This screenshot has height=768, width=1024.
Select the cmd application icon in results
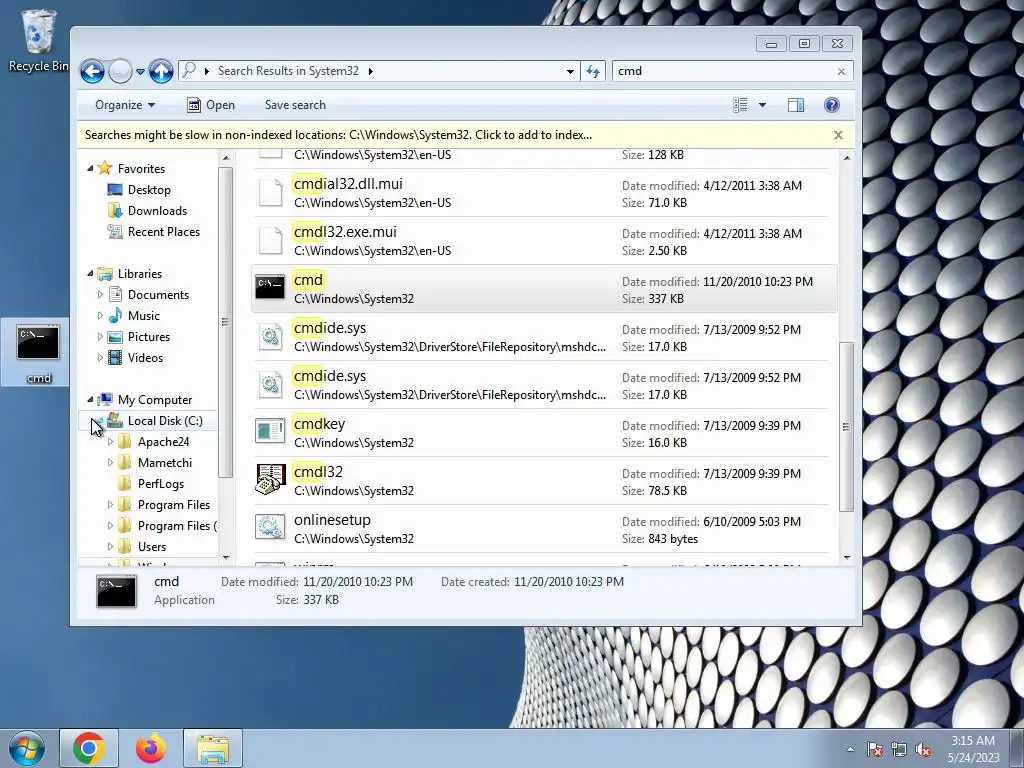pos(270,288)
